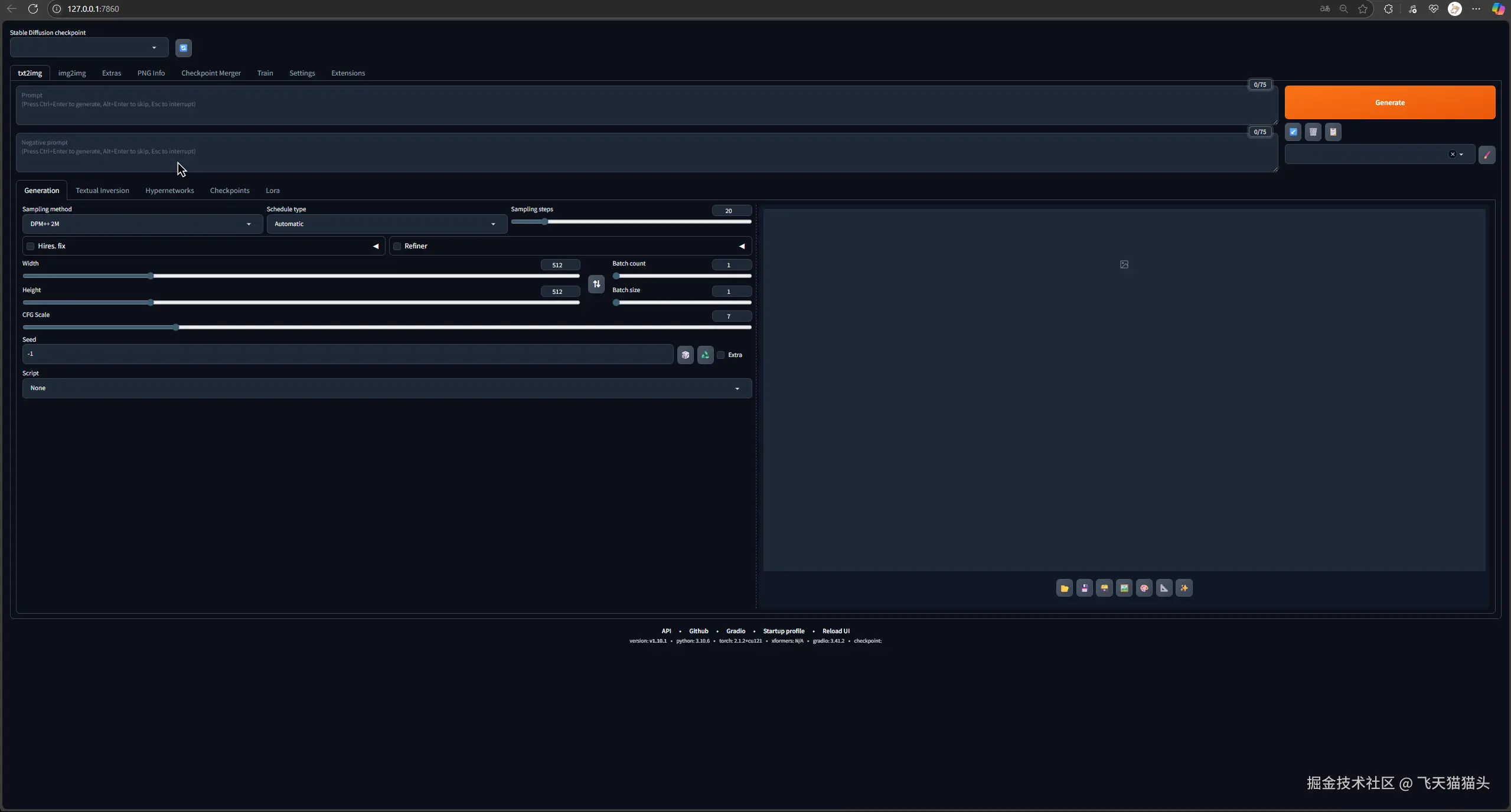This screenshot has width=1511, height=812.
Task: Click the Seed input field showing -1
Action: point(348,354)
